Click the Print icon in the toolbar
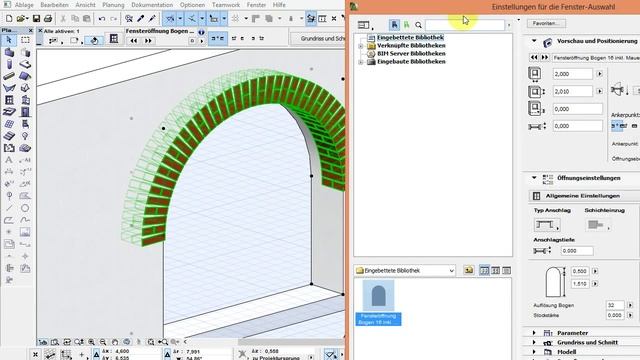640x360 pixels. (48, 18)
